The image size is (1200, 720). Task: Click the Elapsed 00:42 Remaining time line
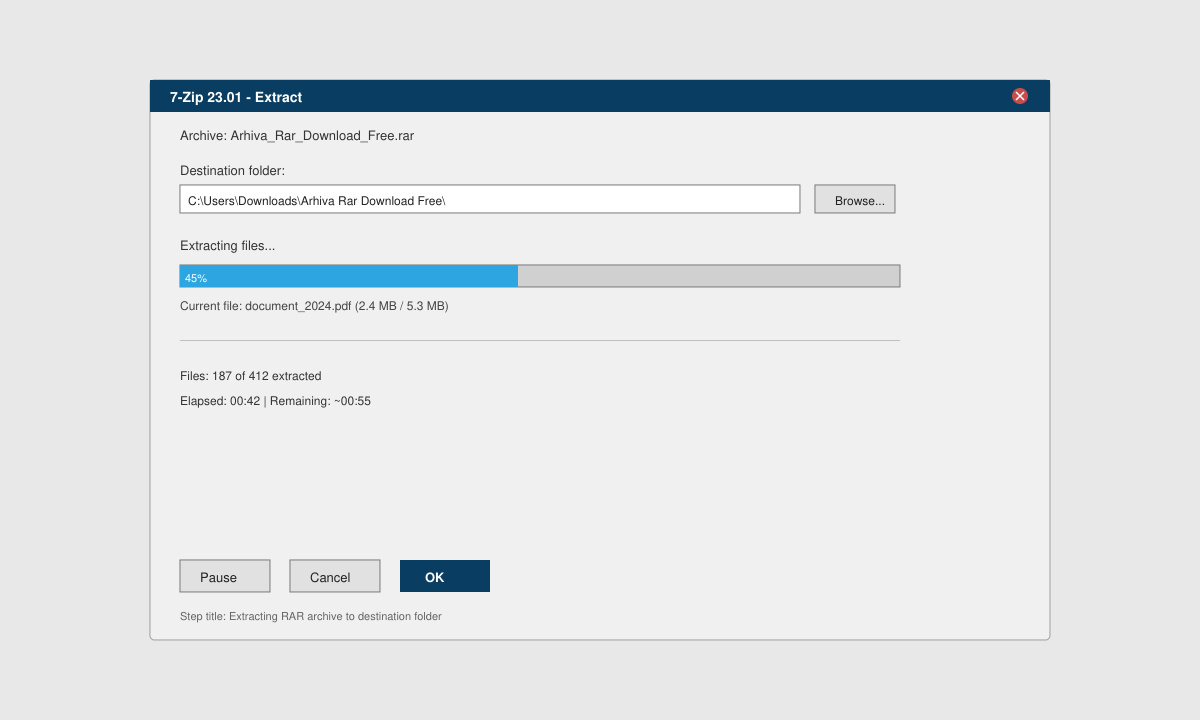tap(276, 401)
